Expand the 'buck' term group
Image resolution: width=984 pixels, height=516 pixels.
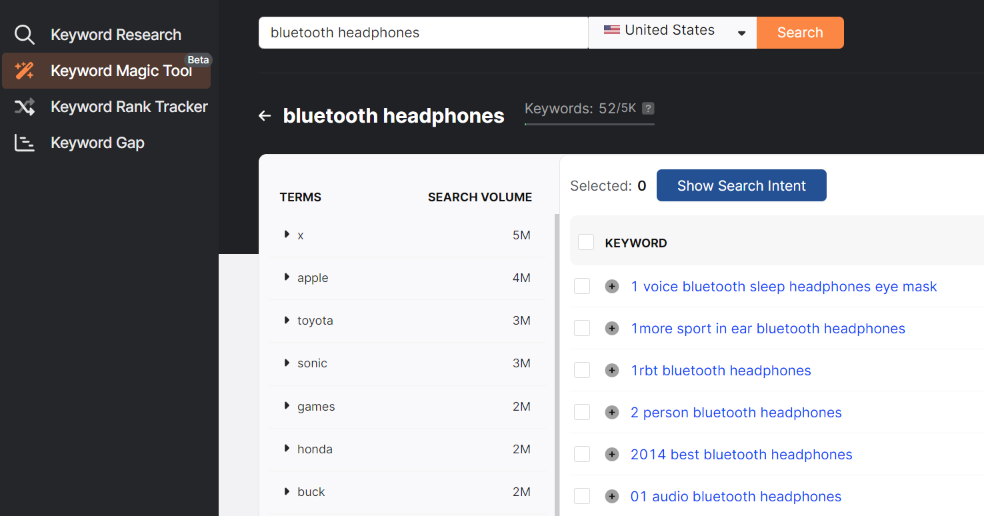(287, 492)
